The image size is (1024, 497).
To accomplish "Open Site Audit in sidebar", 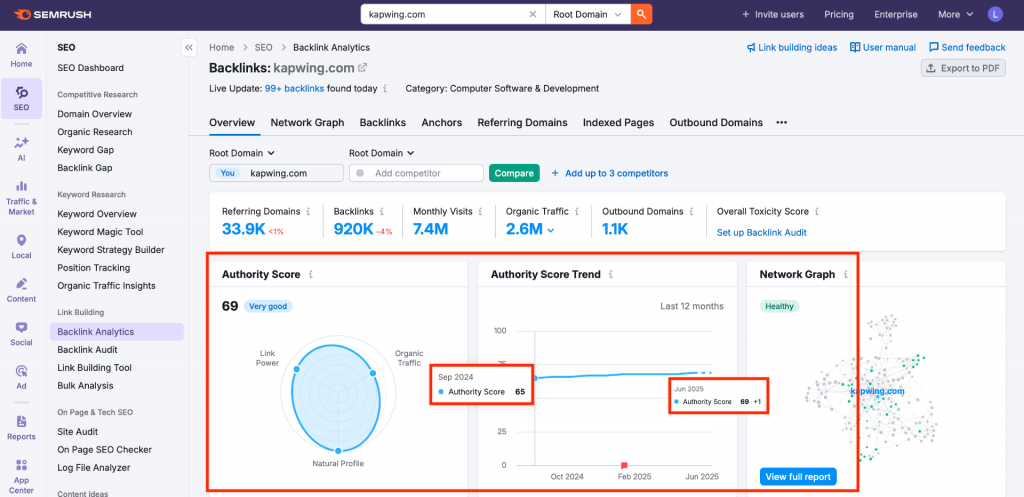I will pos(78,432).
